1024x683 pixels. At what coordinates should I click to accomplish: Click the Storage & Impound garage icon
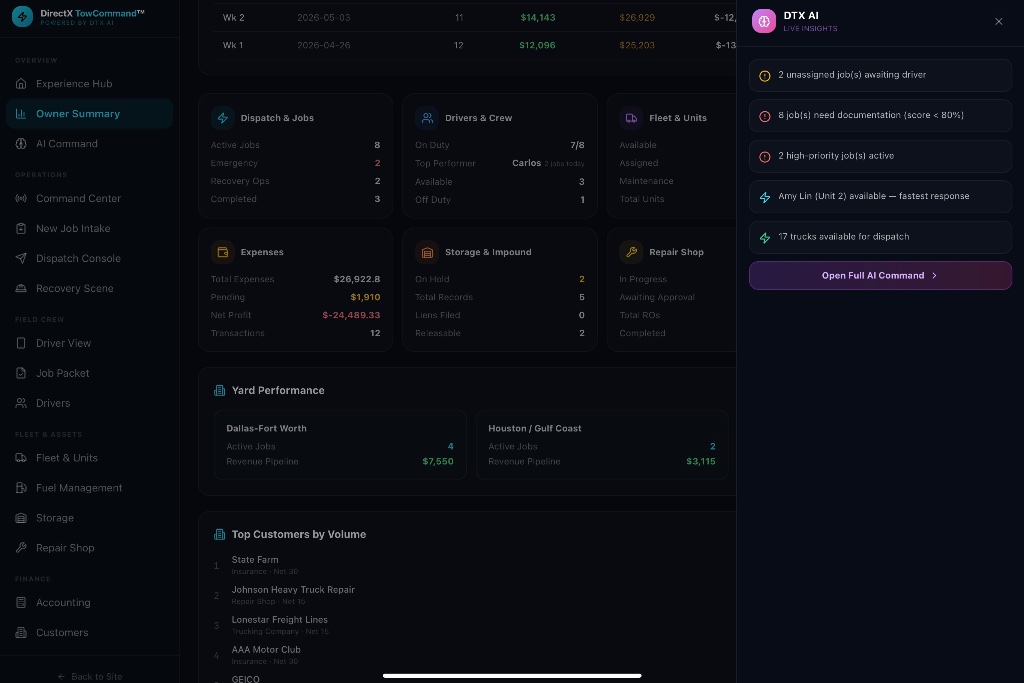[x=427, y=252]
